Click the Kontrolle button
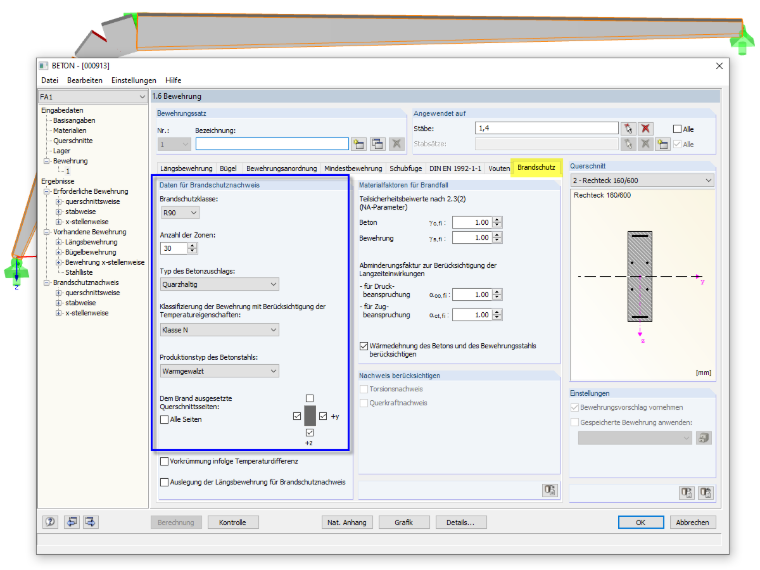760x570 pixels. (x=233, y=522)
